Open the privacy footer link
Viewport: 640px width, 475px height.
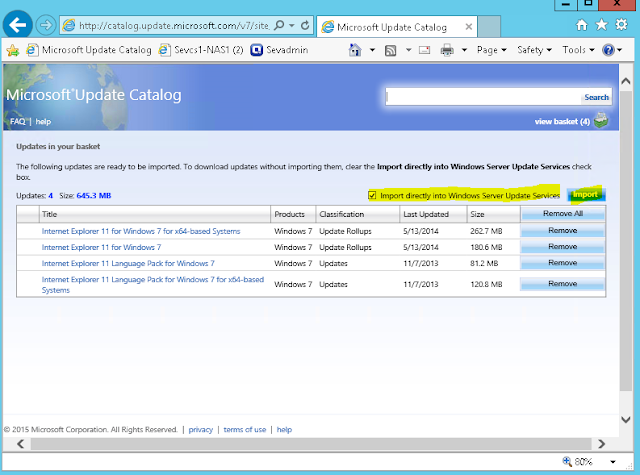click(x=200, y=429)
